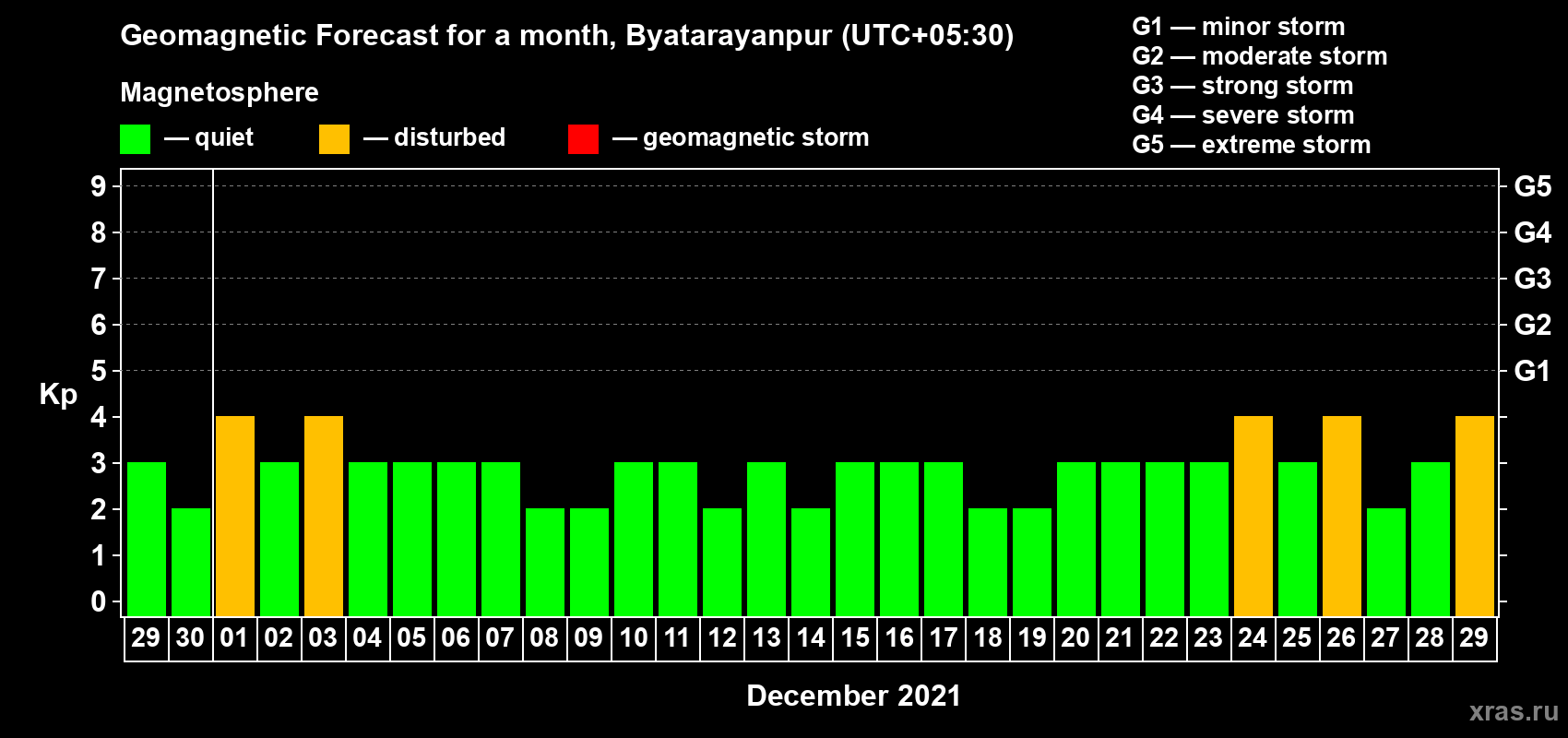Click the green quiet legend swatch
This screenshot has height=738, width=1568.
pyautogui.click(x=135, y=139)
